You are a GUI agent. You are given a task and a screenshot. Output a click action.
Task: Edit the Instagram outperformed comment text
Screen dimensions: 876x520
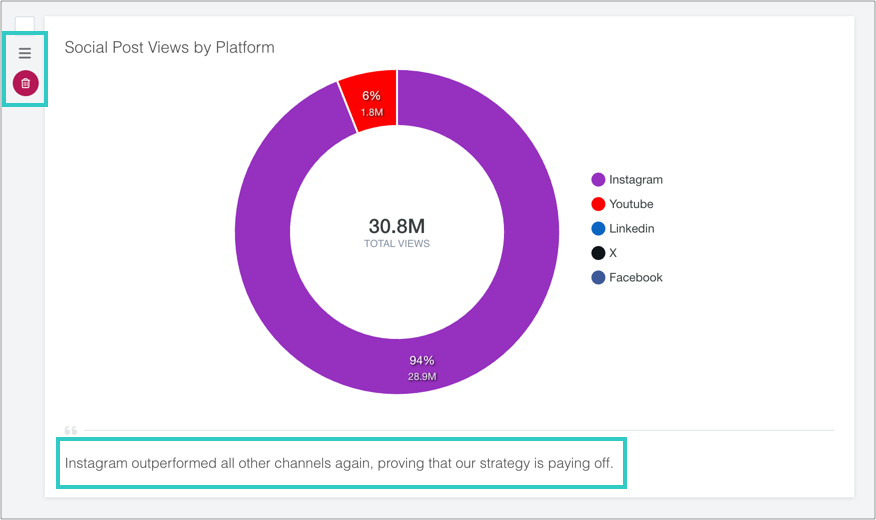pyautogui.click(x=339, y=464)
